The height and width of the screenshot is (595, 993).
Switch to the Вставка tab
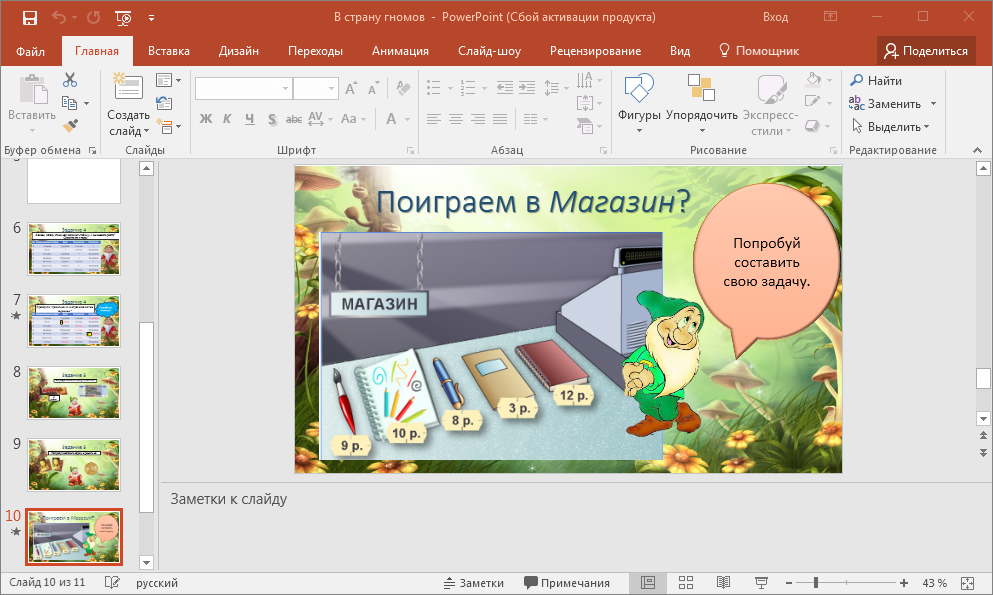click(x=168, y=51)
